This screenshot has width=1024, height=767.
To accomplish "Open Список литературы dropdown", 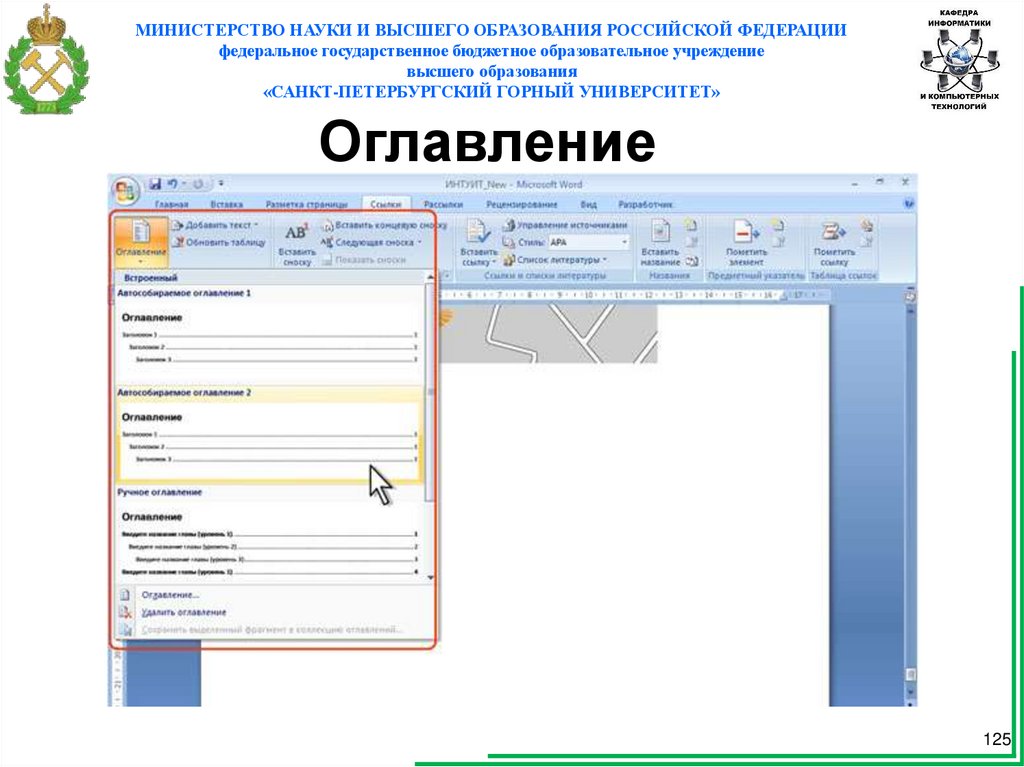I will click(554, 260).
